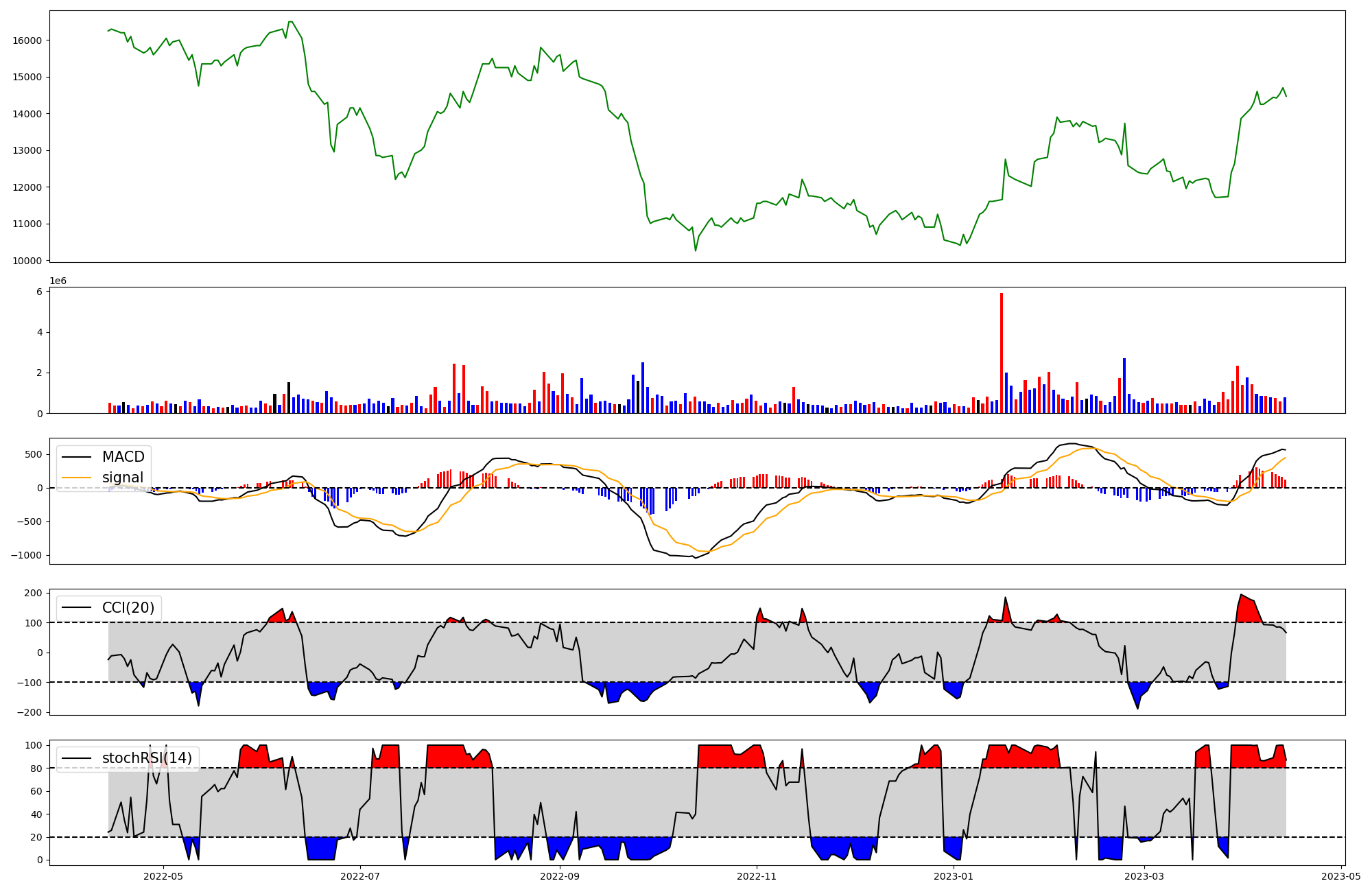Screen dimensions: 1372x892
Task: Select the 2023-05 date tick label
Action: (x=1340, y=876)
